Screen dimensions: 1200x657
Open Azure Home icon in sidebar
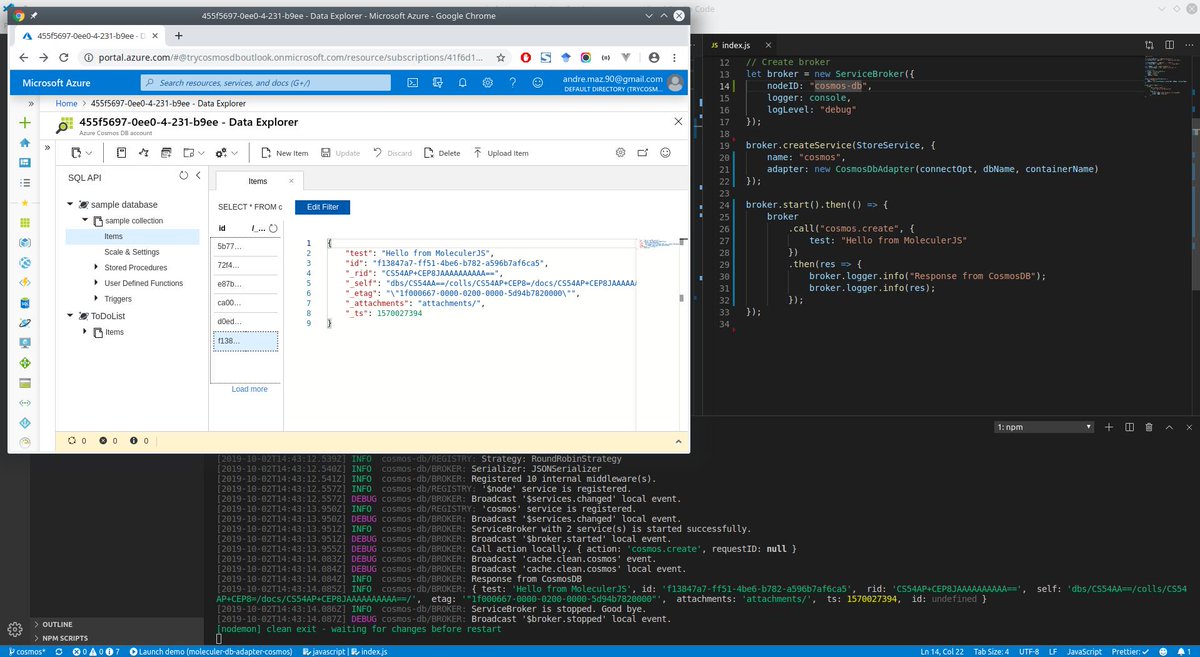point(25,144)
